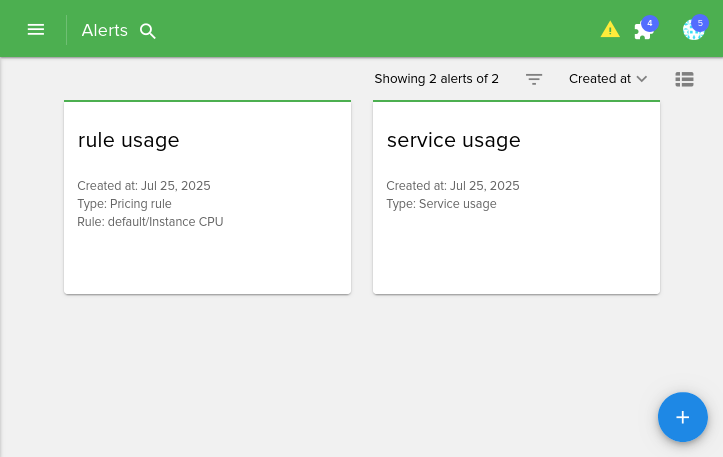Select the Rule: default/Instance CPU text

click(150, 222)
